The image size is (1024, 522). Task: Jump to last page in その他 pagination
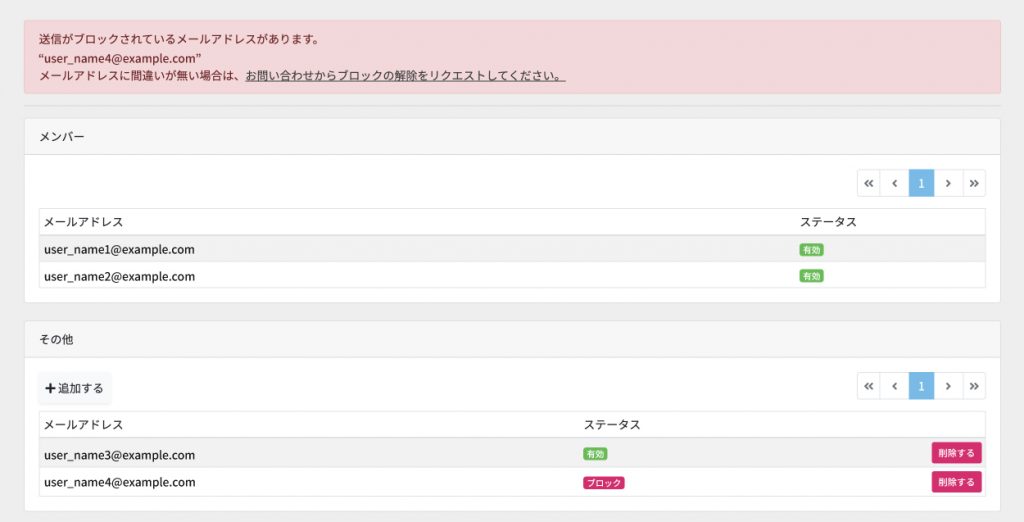[x=974, y=386]
